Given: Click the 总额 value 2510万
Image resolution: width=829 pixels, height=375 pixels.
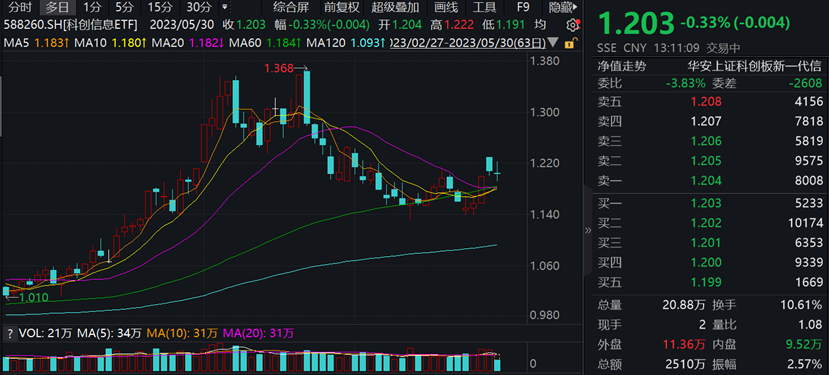Looking at the screenshot, I should [x=686, y=364].
